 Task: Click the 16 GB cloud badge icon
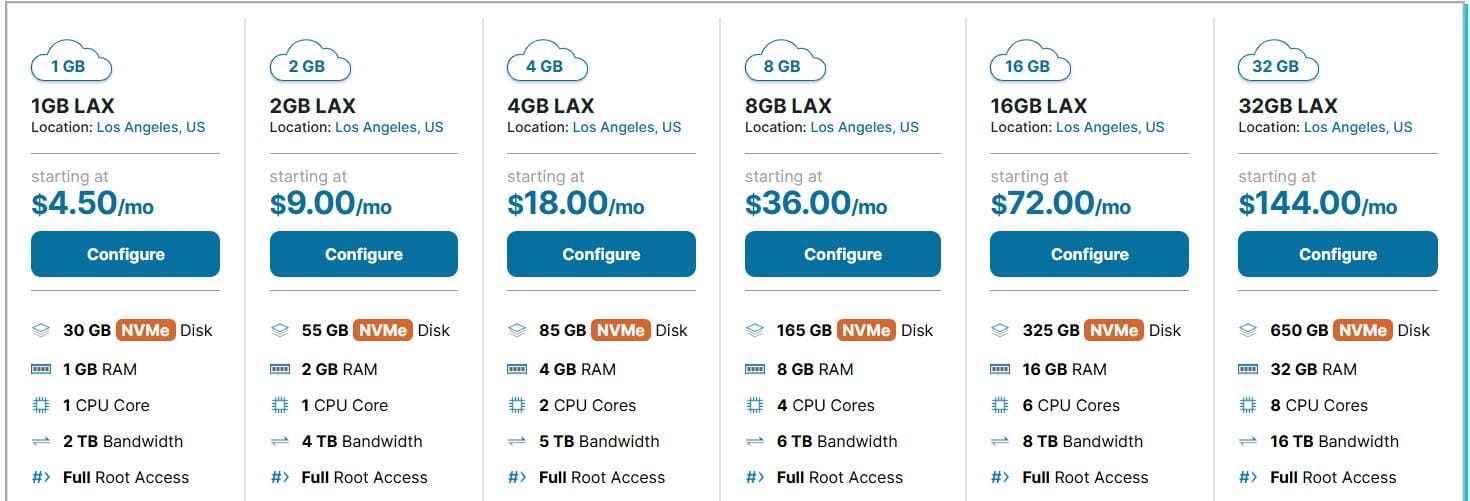[1030, 63]
